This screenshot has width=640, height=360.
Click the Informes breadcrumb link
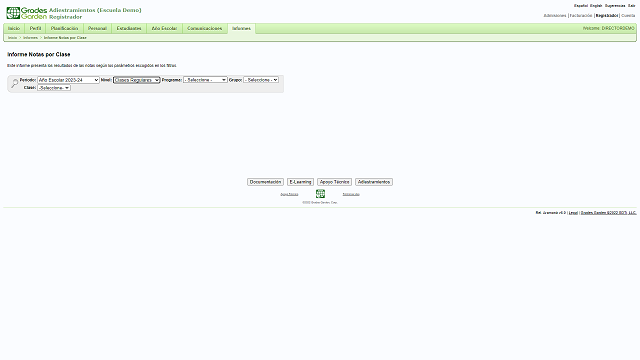30,38
